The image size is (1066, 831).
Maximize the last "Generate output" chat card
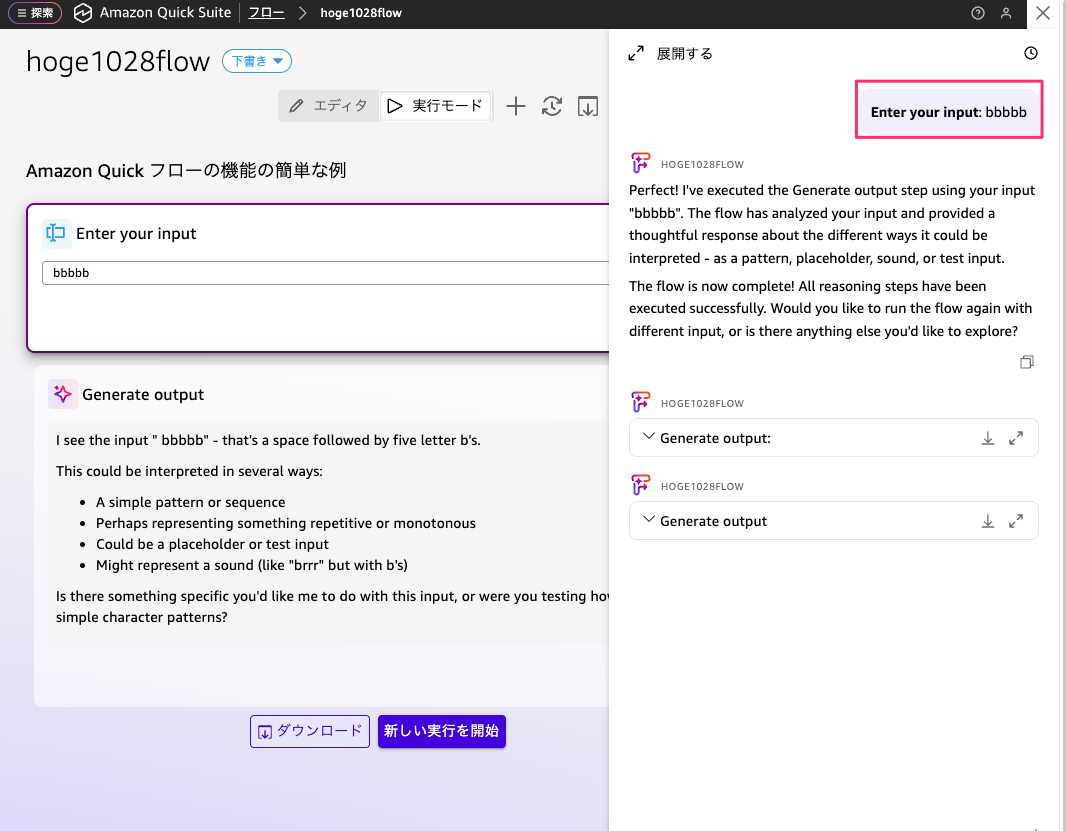1016,521
